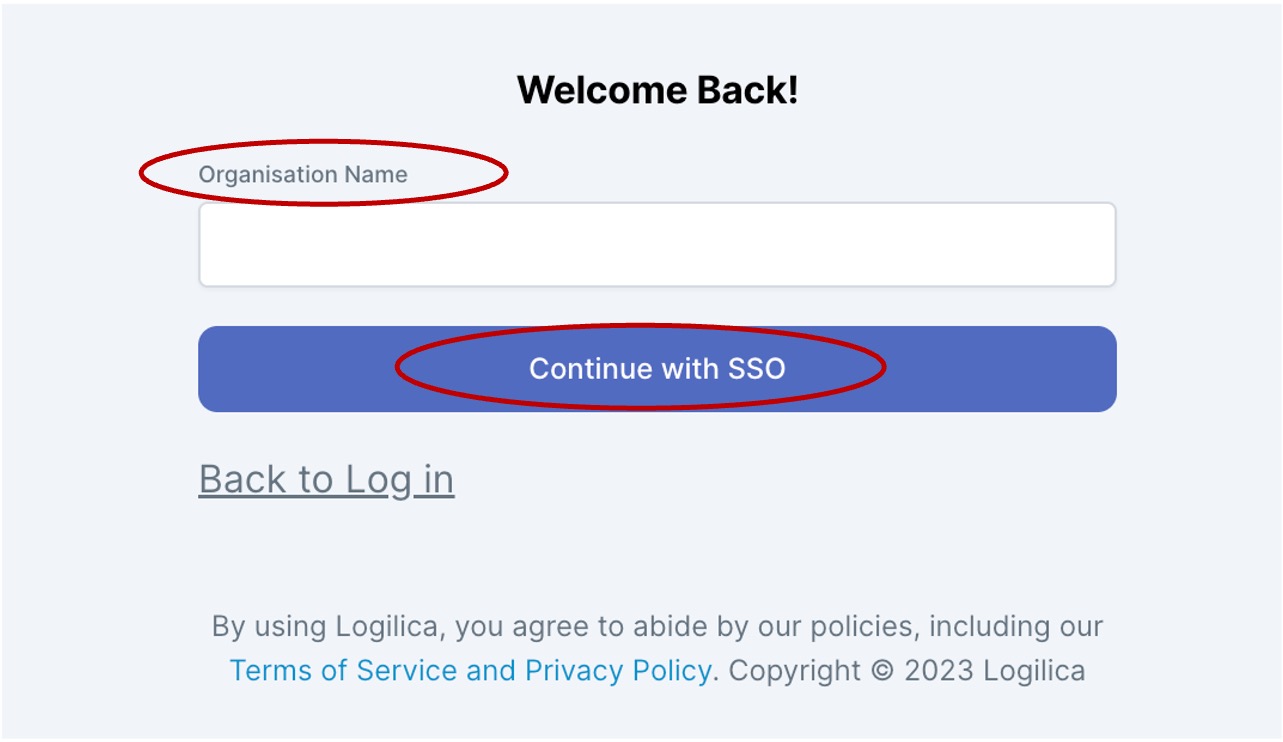Screen dimensions: 1283x742
Task: Click the 'Copyright © 2023 Logilica' text
Action: coord(906,670)
